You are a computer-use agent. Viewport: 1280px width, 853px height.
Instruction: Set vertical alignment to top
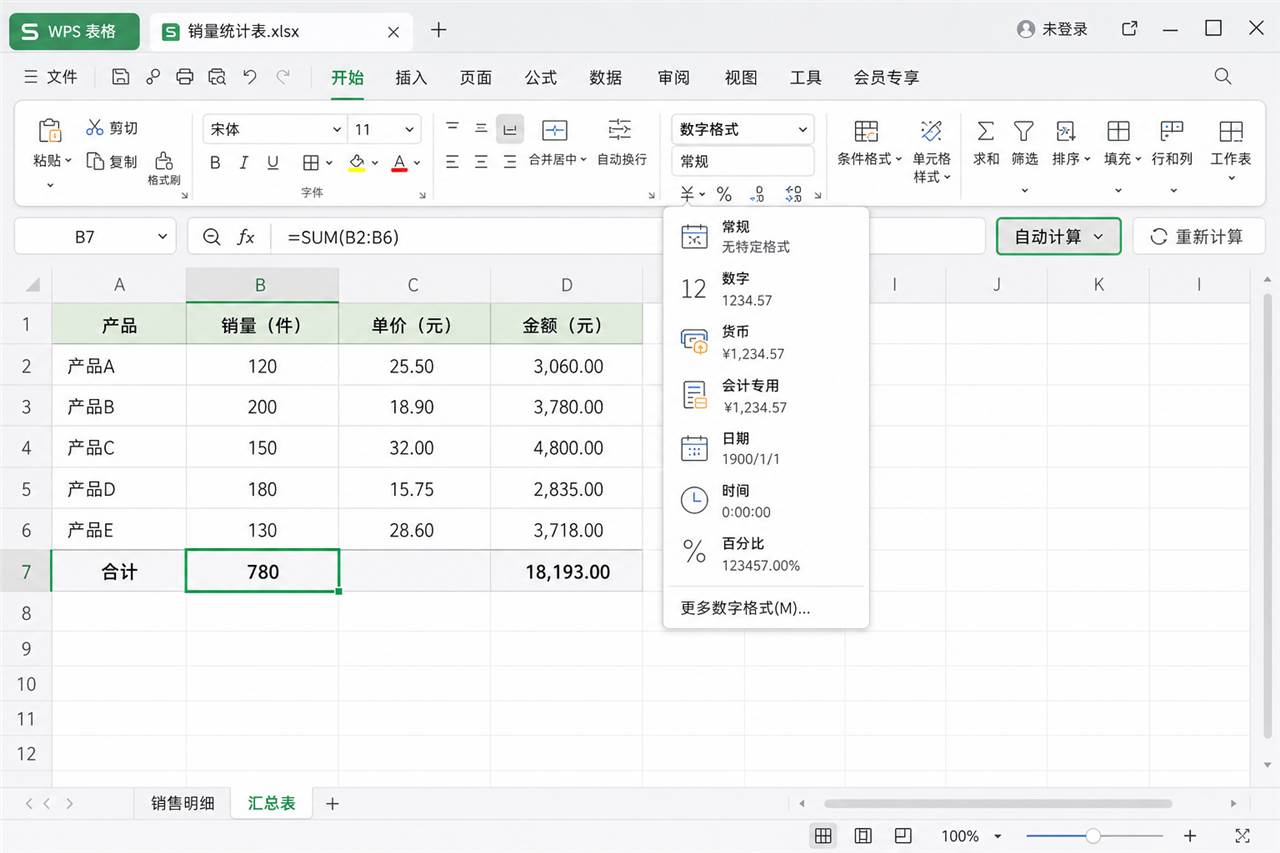tap(452, 128)
